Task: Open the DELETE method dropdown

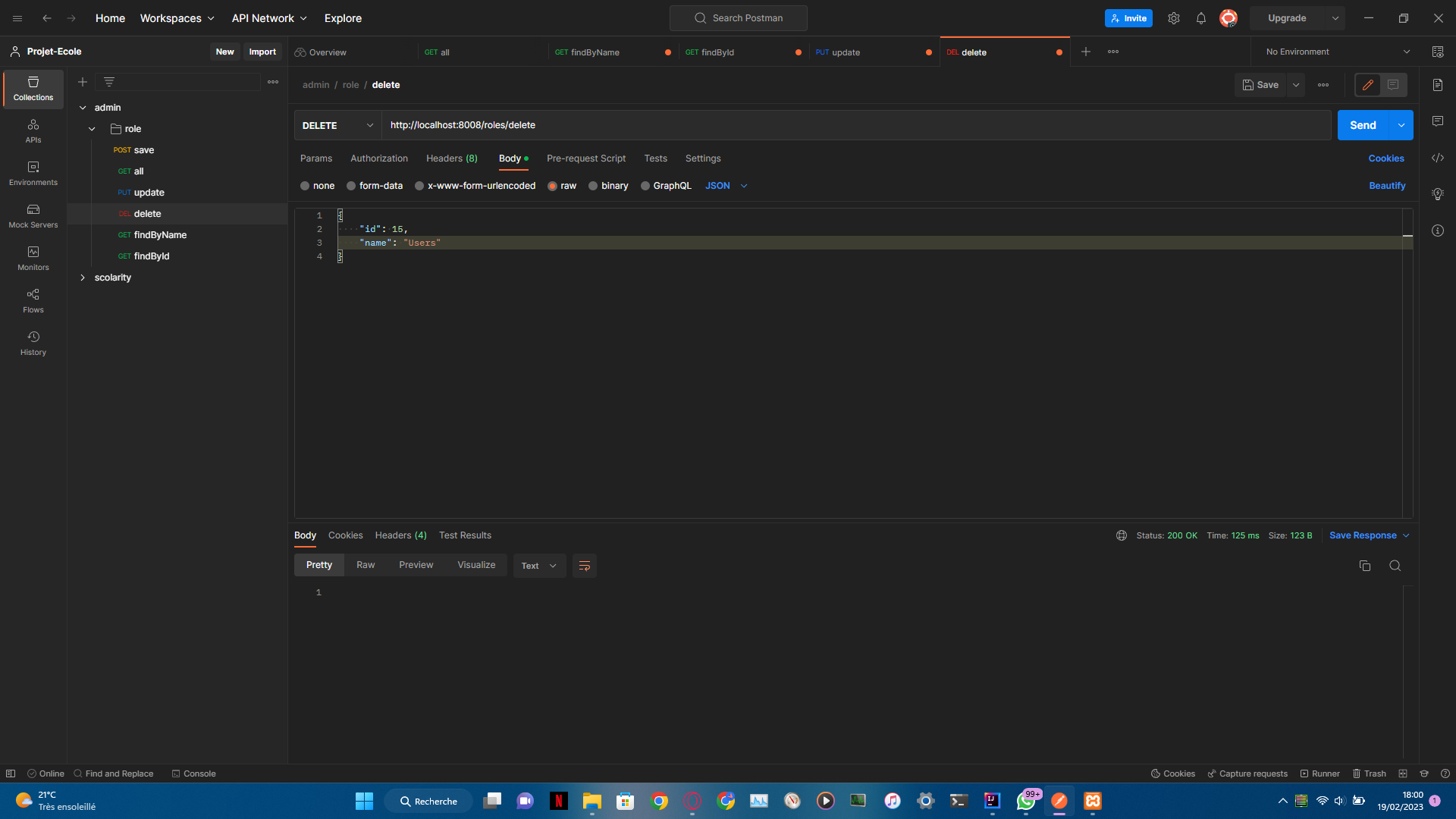Action: pyautogui.click(x=337, y=125)
